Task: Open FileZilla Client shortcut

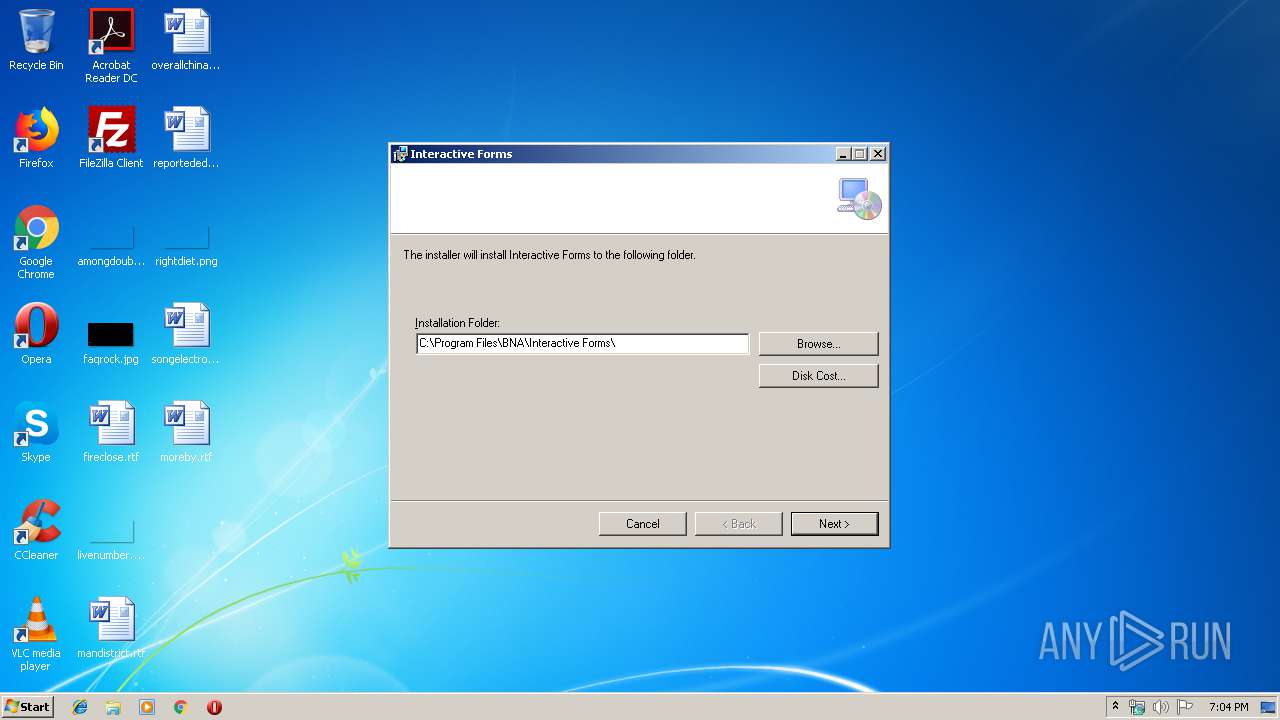Action: tap(111, 138)
